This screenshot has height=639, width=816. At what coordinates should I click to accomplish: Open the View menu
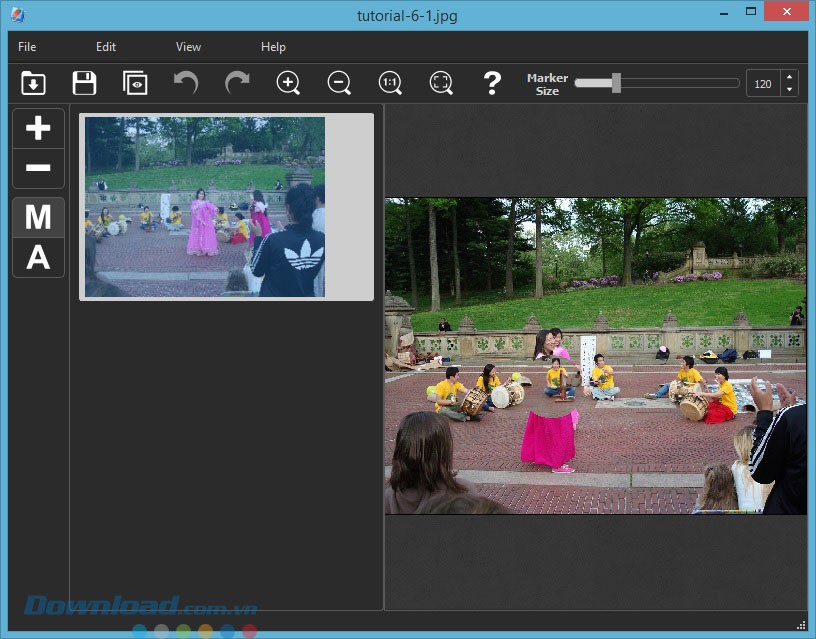[188, 47]
